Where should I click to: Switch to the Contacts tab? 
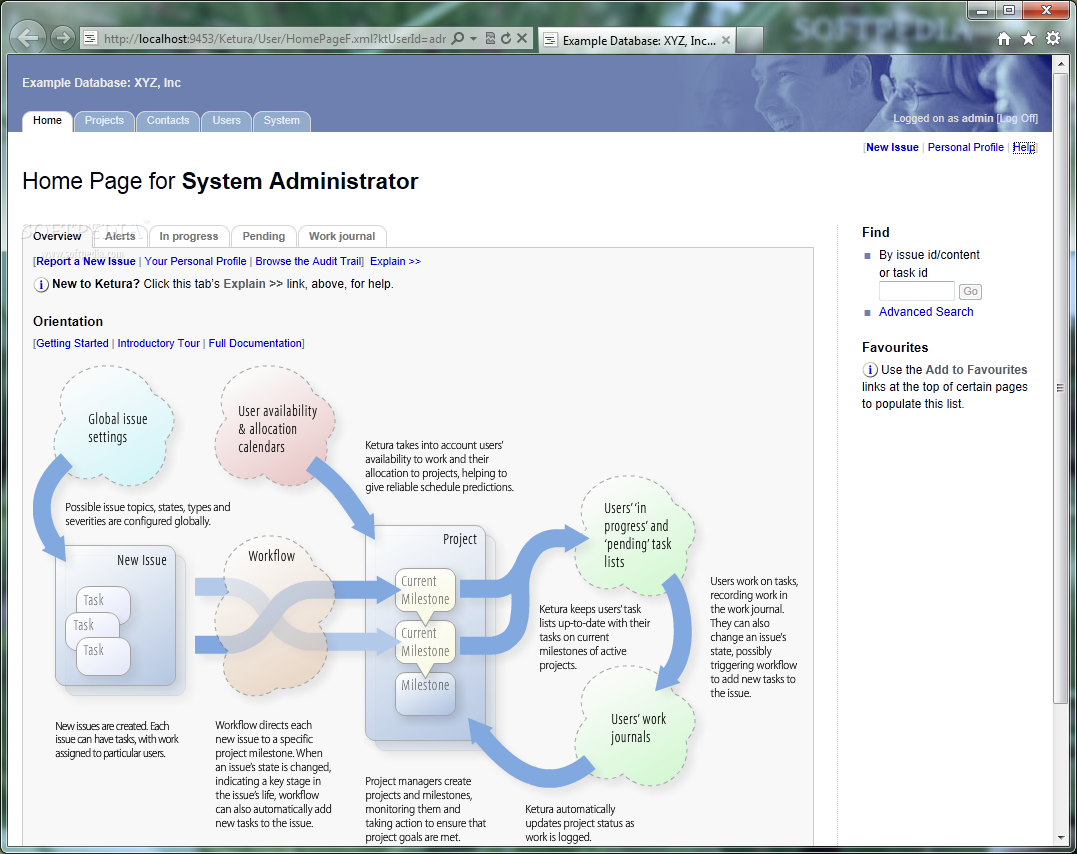(168, 120)
